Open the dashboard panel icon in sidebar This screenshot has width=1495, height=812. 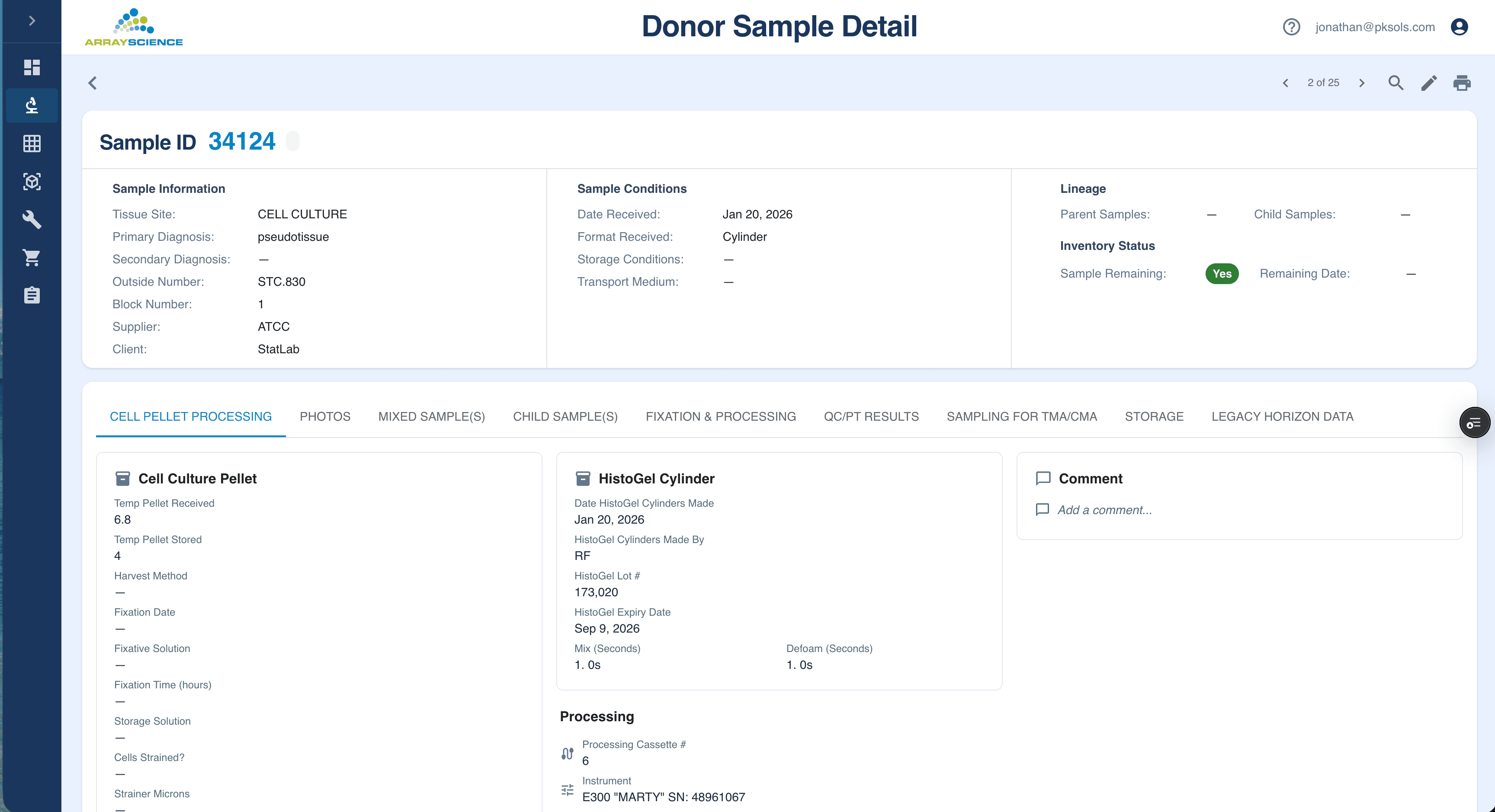click(x=32, y=67)
